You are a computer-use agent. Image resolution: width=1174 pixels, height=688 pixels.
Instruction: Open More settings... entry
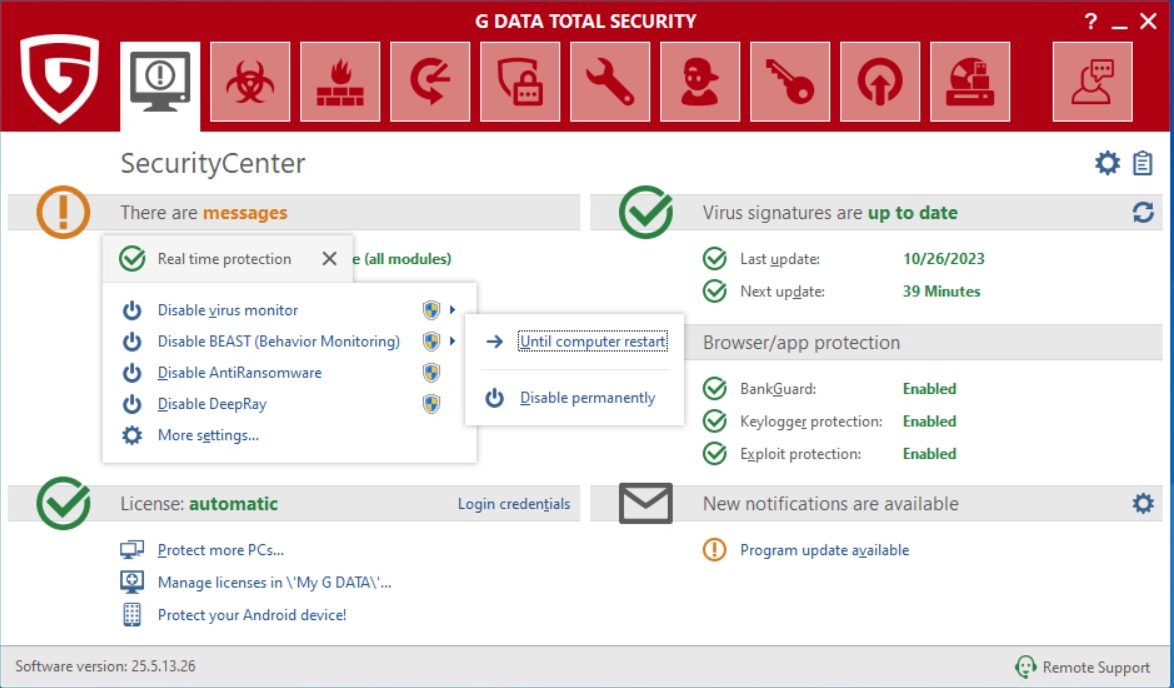[208, 435]
